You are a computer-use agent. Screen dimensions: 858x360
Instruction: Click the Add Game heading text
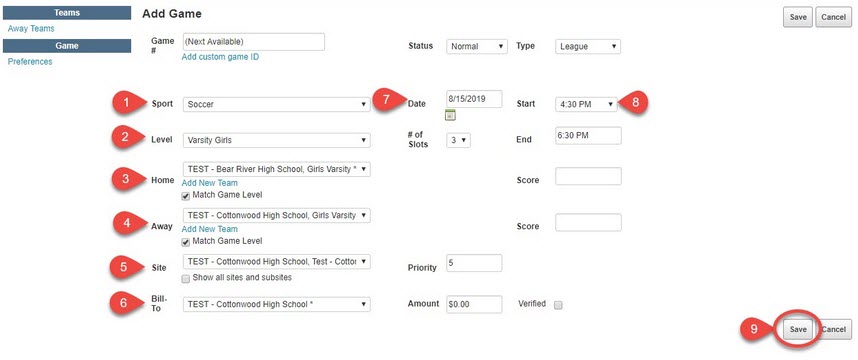click(172, 14)
